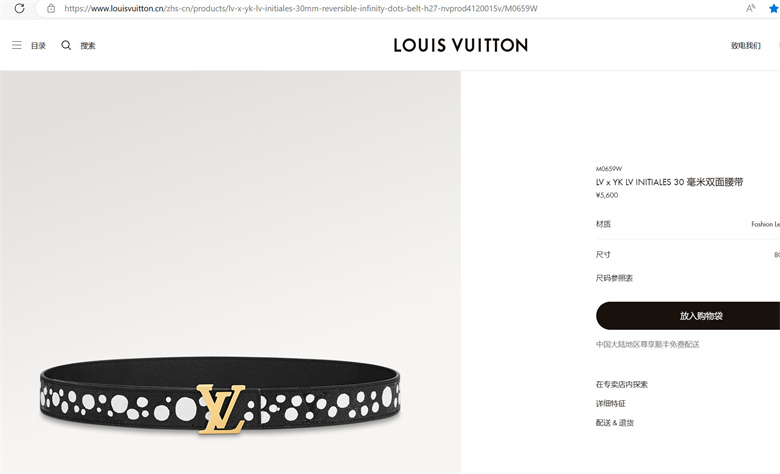780x474 pixels.
Task: Expand the 尺寸 size selector row
Action: pos(688,255)
